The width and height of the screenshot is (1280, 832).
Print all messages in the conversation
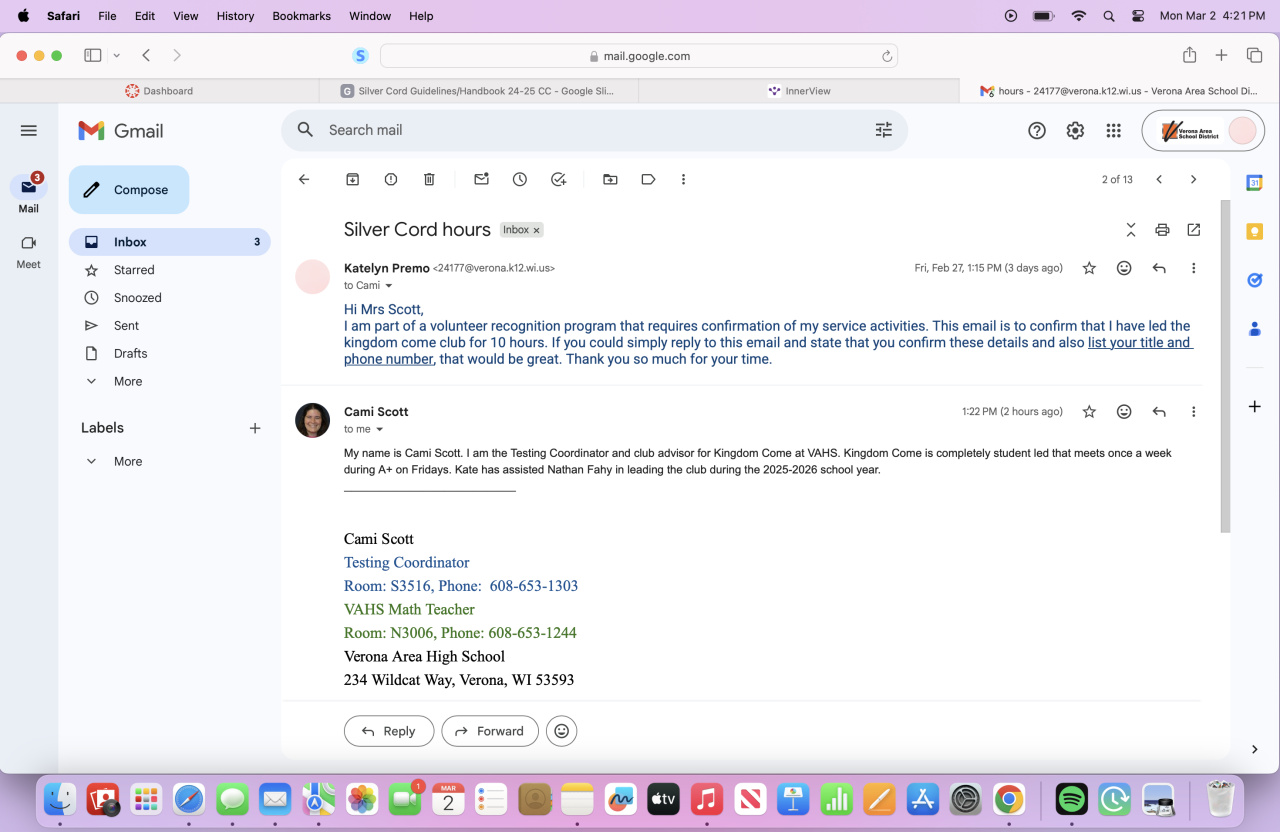tap(1162, 230)
